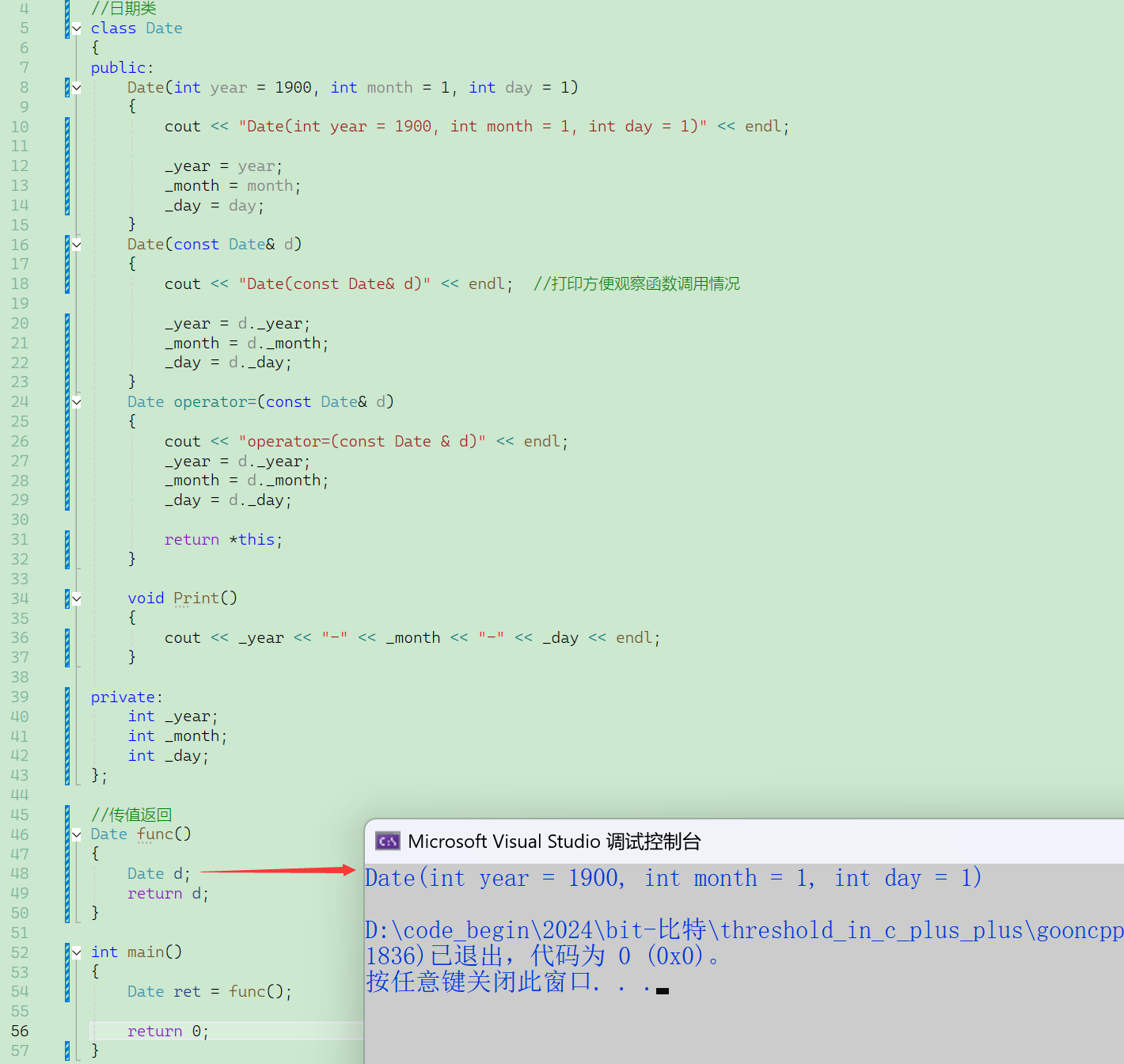Click the console icon in debug console title

coord(388,841)
